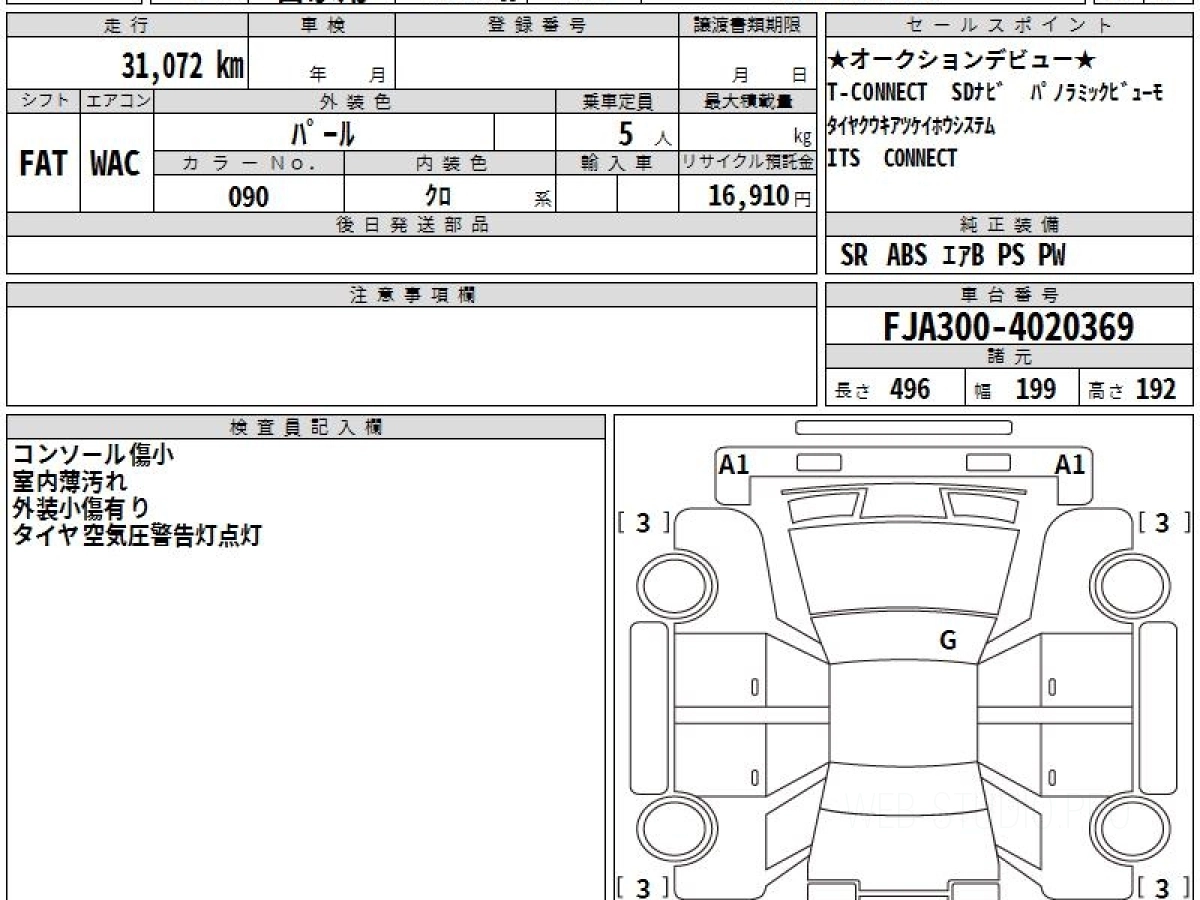Viewport: 1200px width, 900px height.
Task: Select the FAT shift type cell
Action: coord(43,164)
